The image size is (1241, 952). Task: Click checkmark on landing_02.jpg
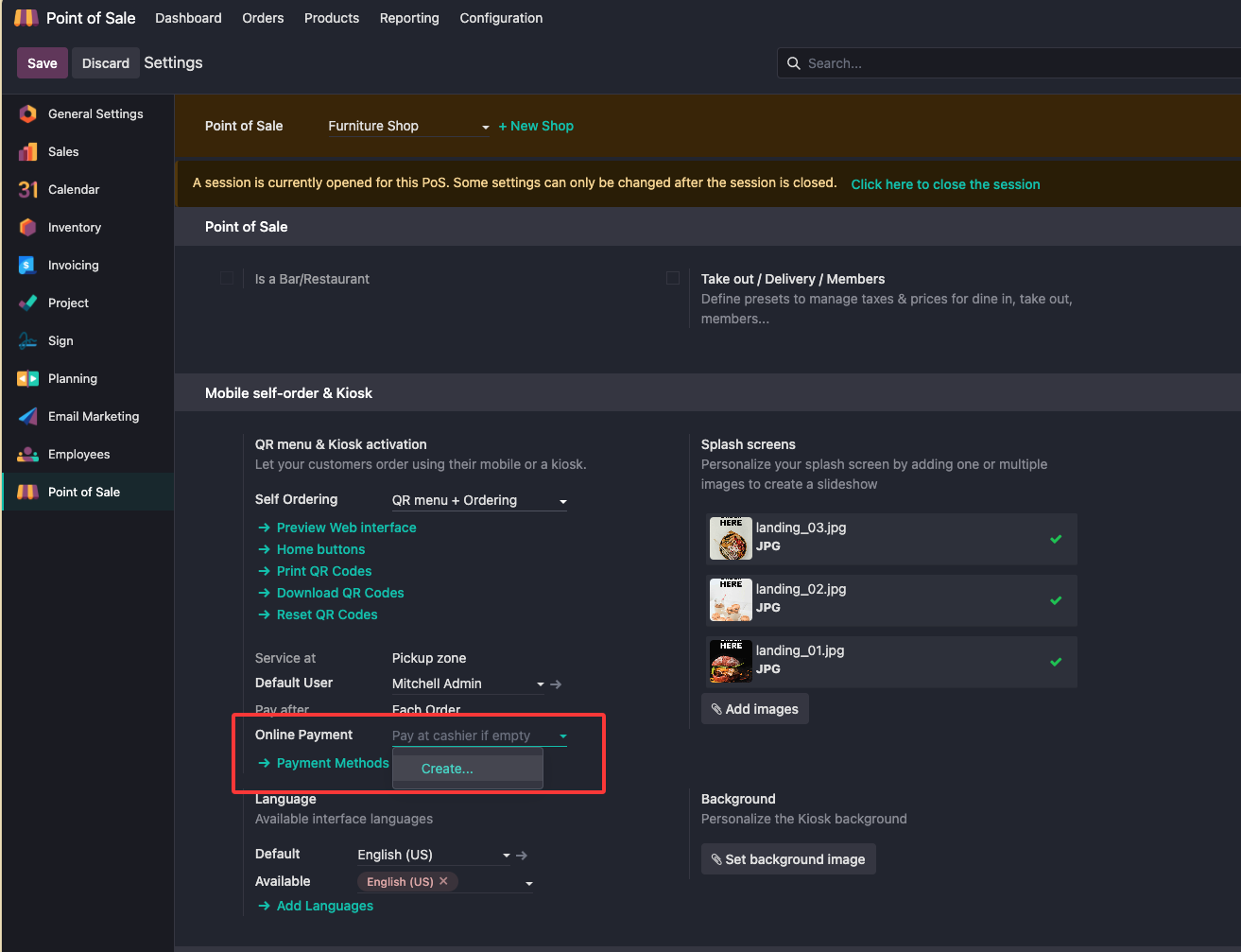(1056, 600)
